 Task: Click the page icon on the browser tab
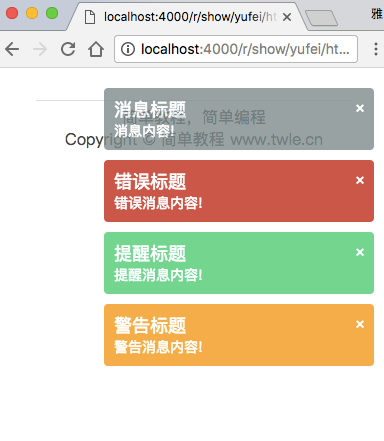90,17
